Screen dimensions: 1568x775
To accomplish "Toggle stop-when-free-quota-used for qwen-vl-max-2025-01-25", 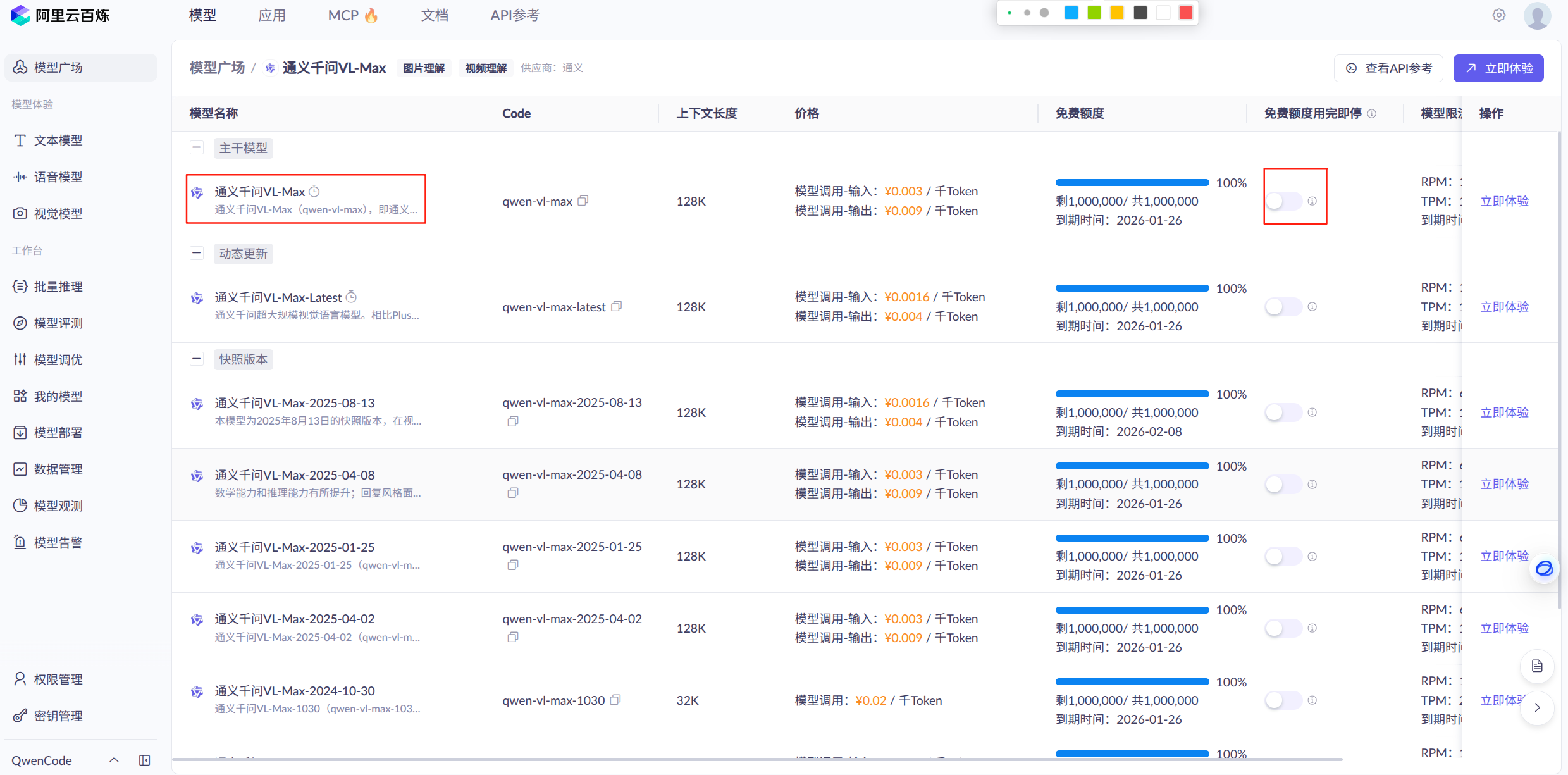I will pyautogui.click(x=1283, y=556).
